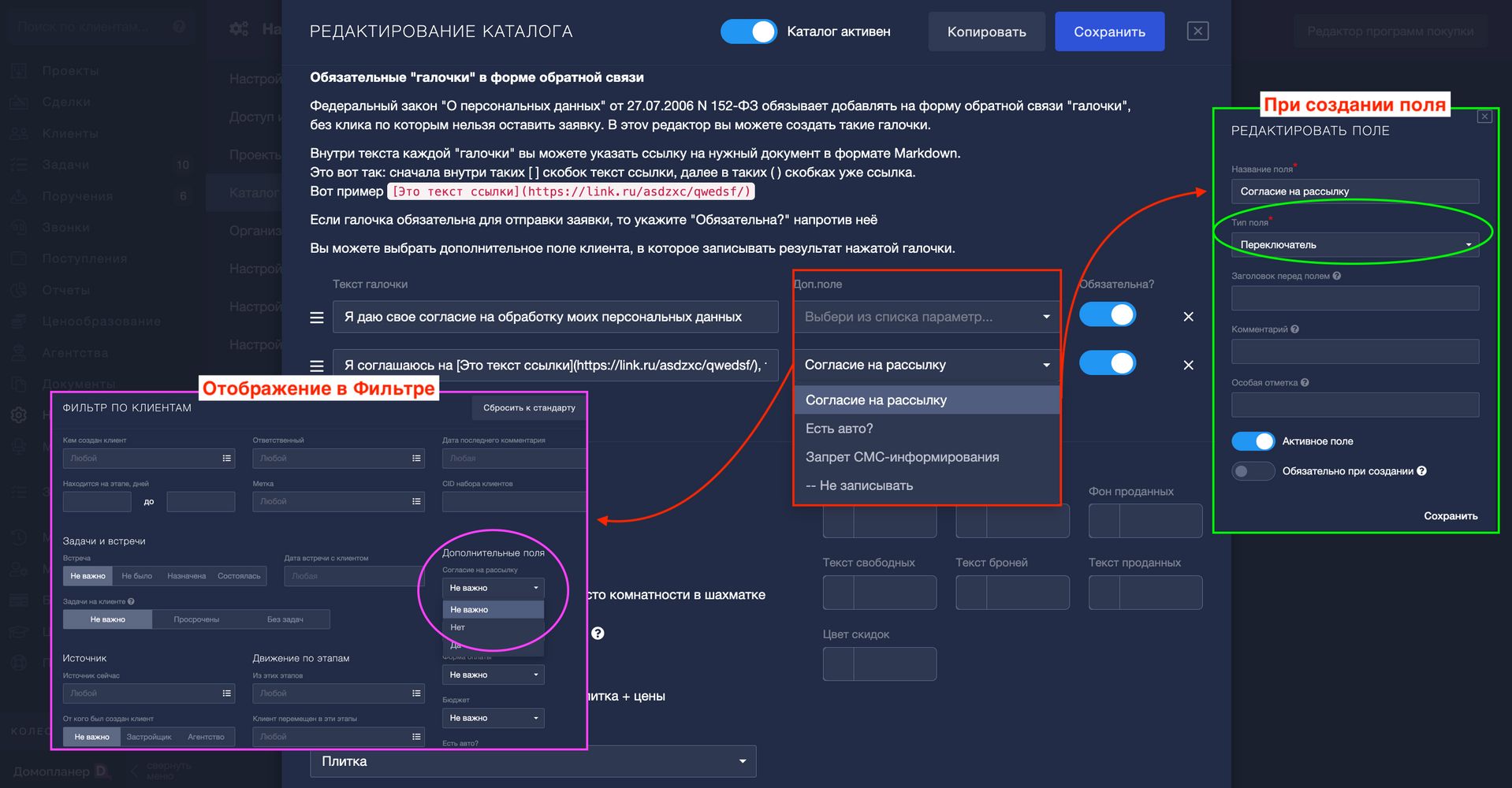Open the Задачи checklist icon in sidebar
This screenshot has height=788, width=1512.
click(19, 165)
